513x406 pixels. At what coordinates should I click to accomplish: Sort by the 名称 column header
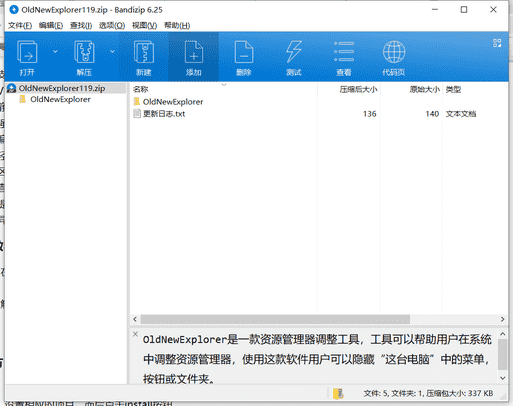pyautogui.click(x=140, y=89)
